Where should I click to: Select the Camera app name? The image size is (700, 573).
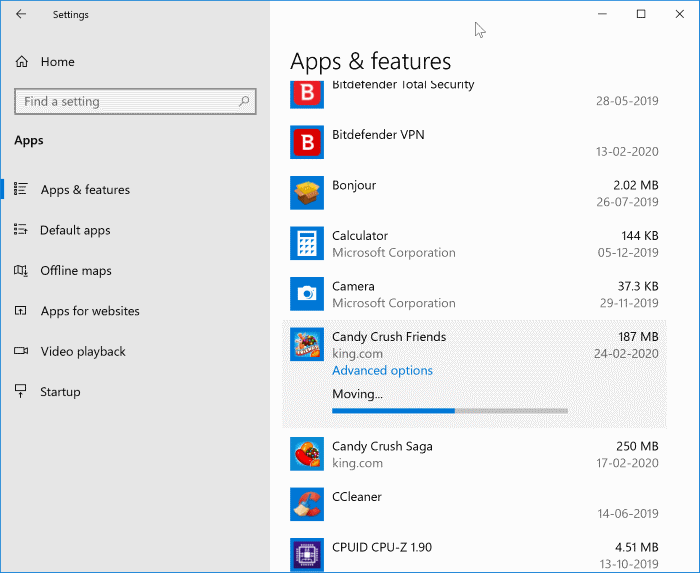[353, 286]
